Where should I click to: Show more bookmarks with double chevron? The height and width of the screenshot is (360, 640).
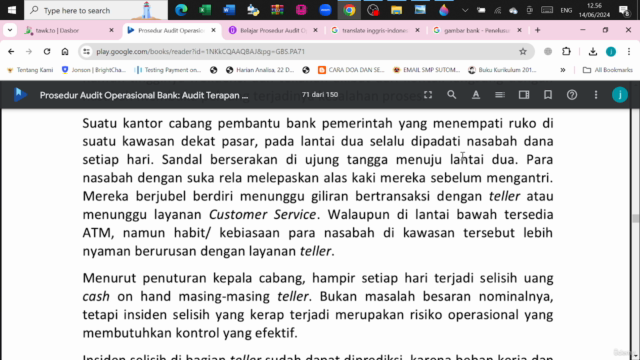pos(562,70)
